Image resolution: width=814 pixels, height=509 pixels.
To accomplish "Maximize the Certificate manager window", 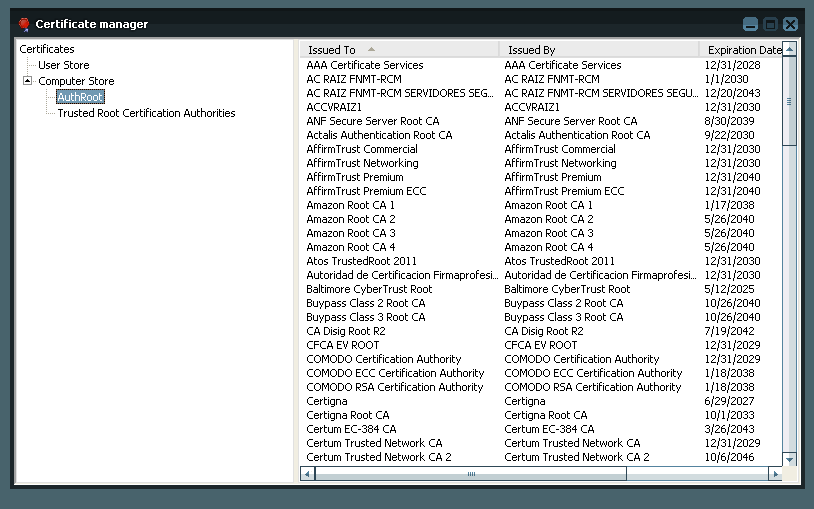I will (x=770, y=24).
